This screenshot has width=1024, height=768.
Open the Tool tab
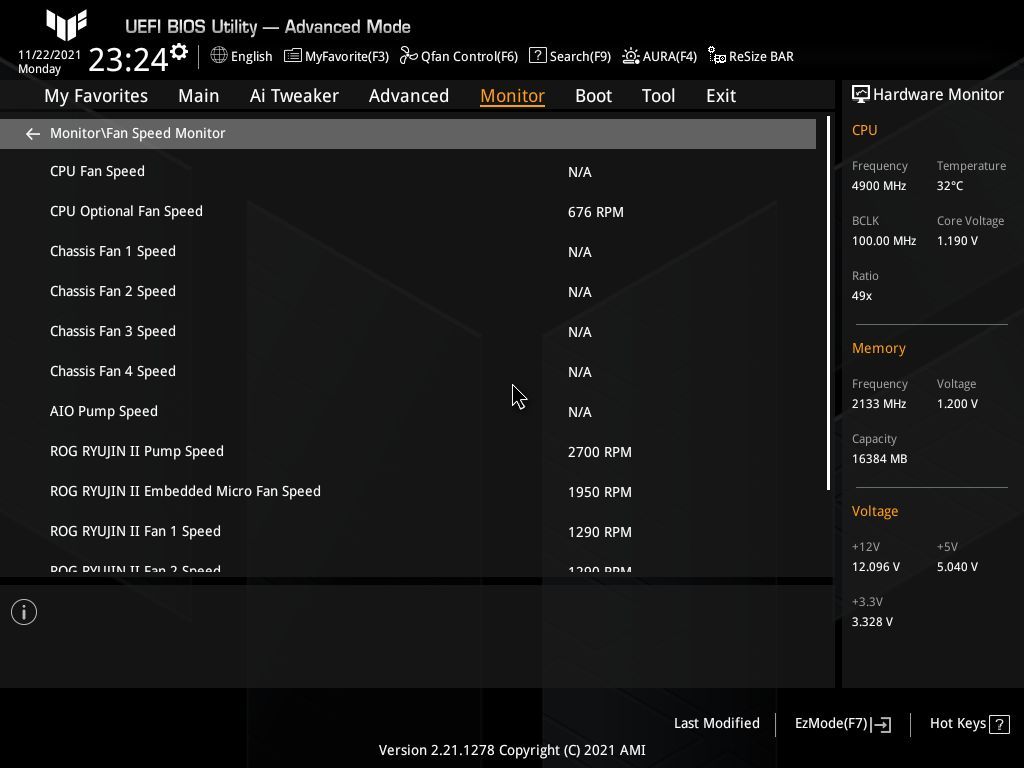(658, 95)
